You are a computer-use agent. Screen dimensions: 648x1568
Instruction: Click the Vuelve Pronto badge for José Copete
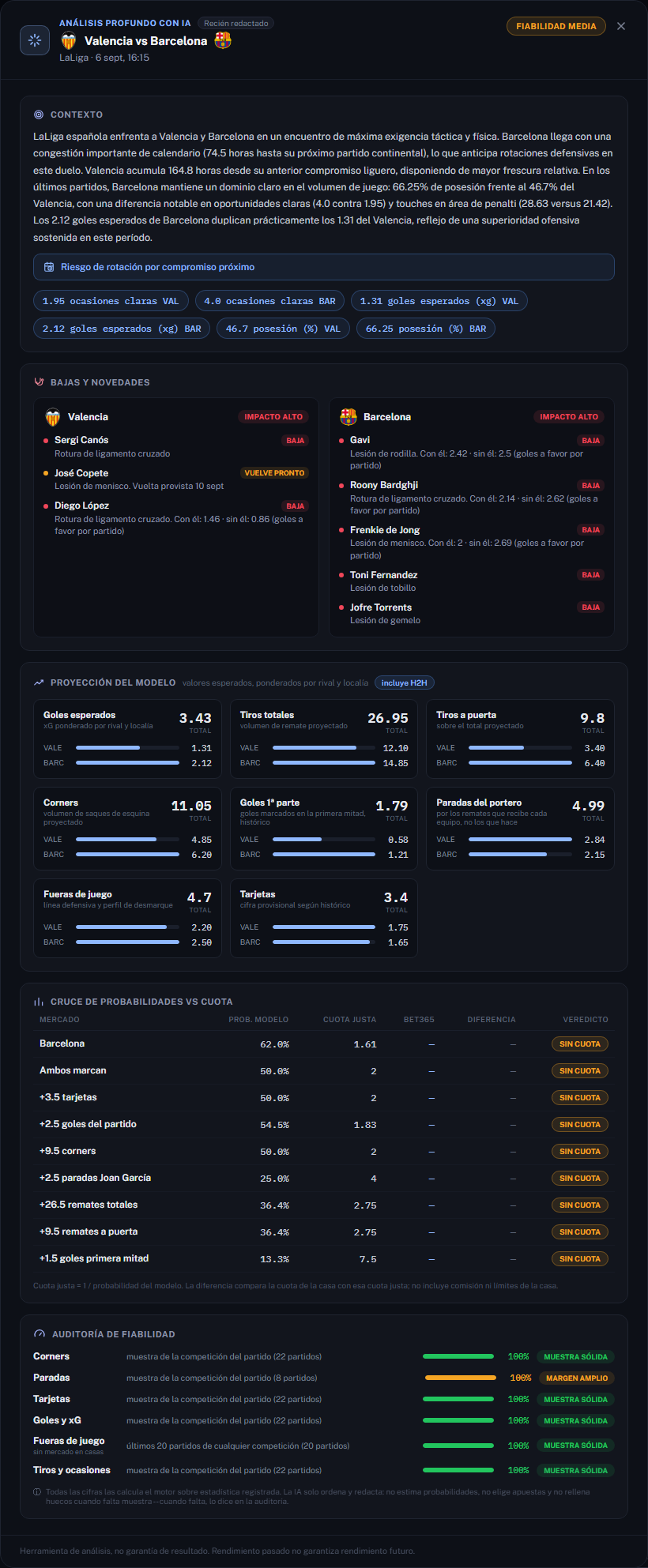(274, 473)
